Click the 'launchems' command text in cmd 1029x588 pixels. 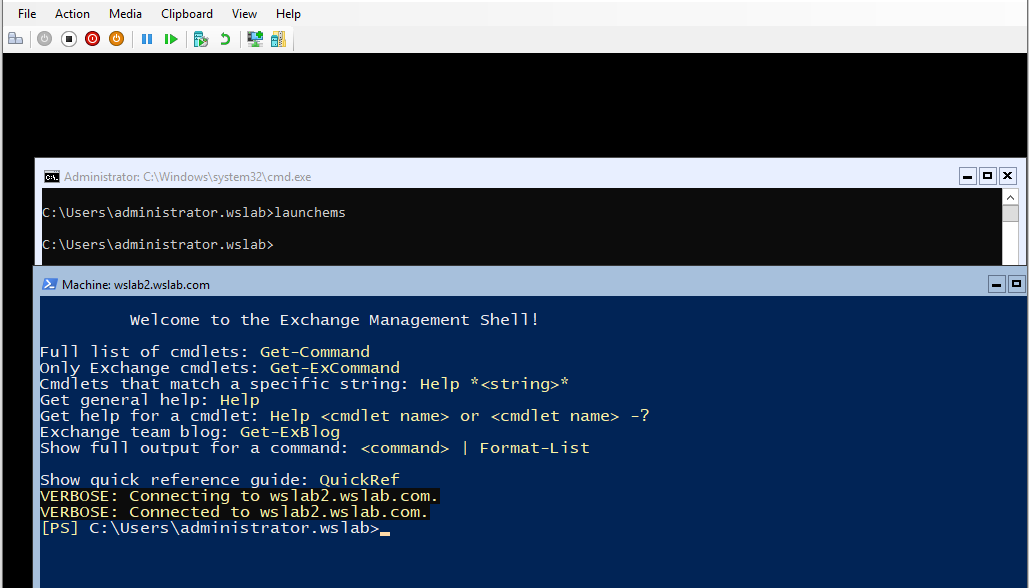310,213
